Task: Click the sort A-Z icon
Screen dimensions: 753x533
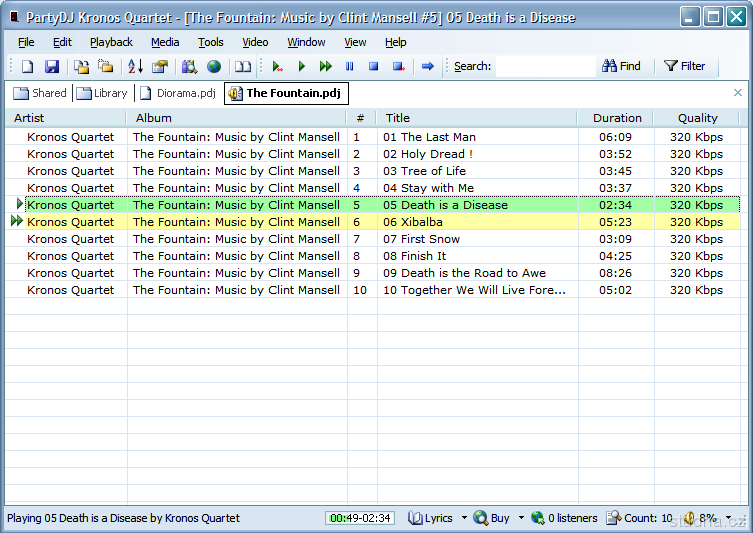Action: [x=135, y=67]
